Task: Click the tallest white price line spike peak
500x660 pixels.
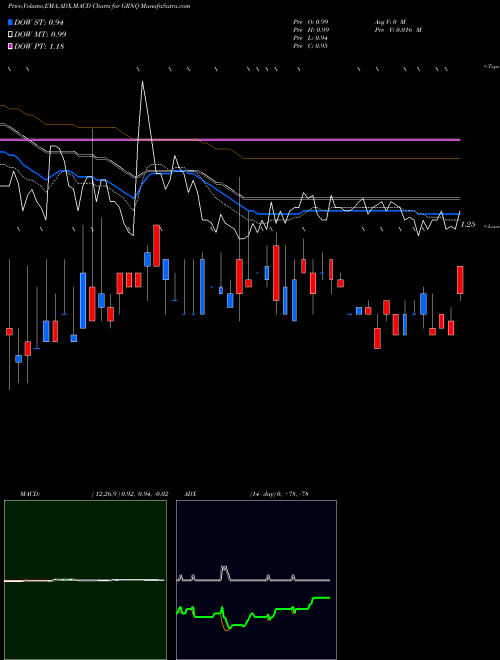Action: click(142, 82)
